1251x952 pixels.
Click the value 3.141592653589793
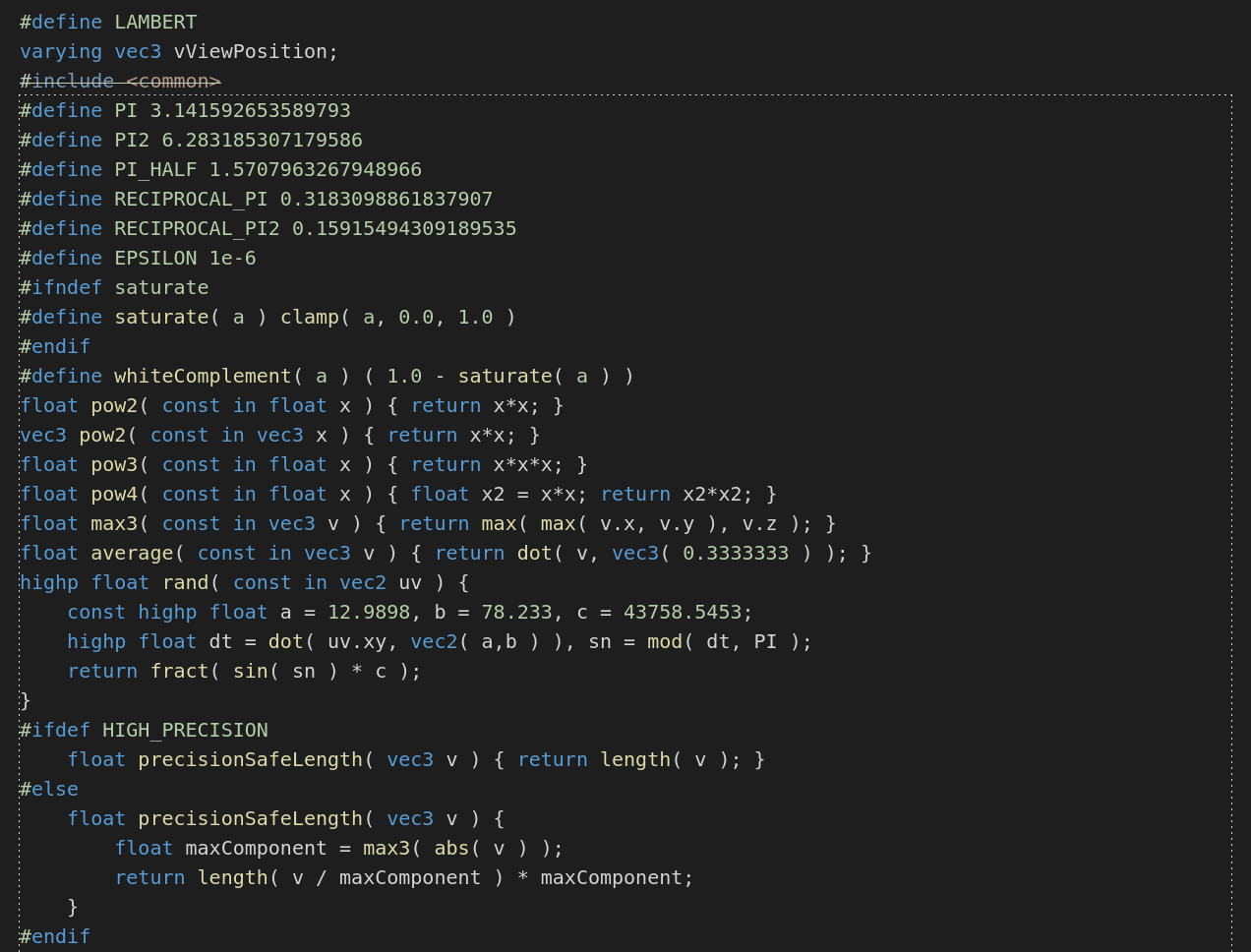tap(250, 110)
